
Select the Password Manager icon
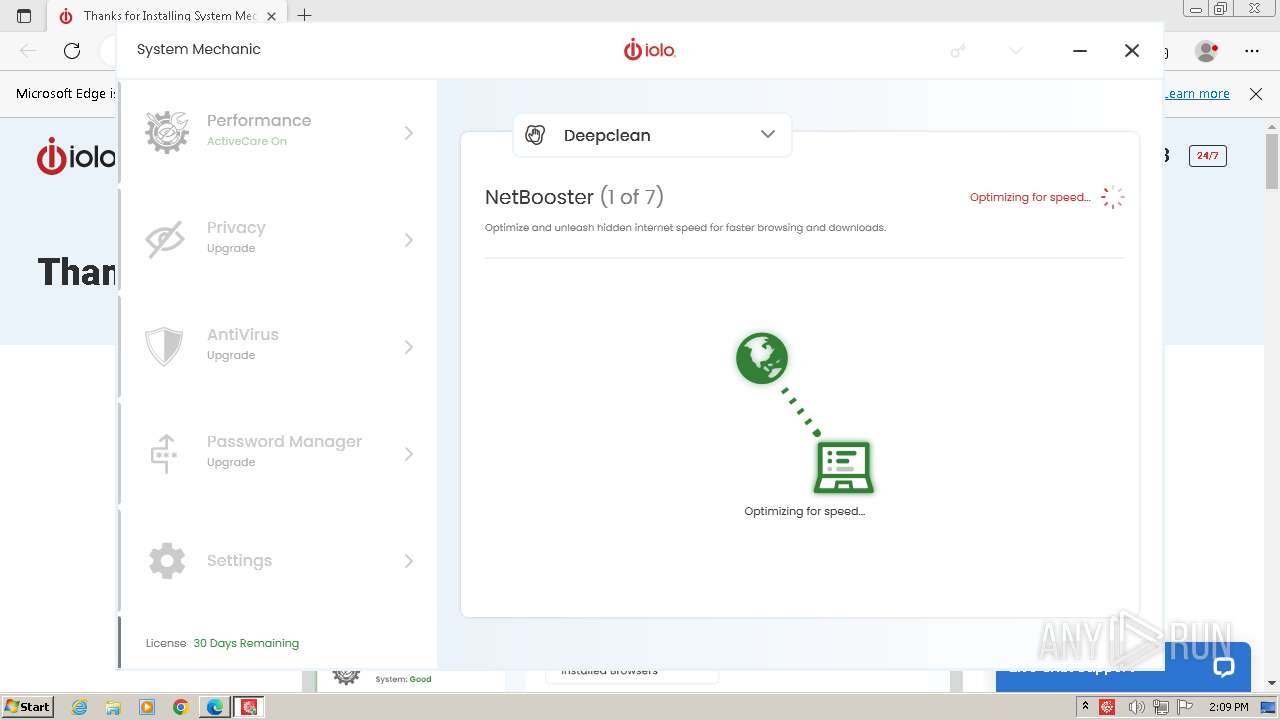[164, 453]
